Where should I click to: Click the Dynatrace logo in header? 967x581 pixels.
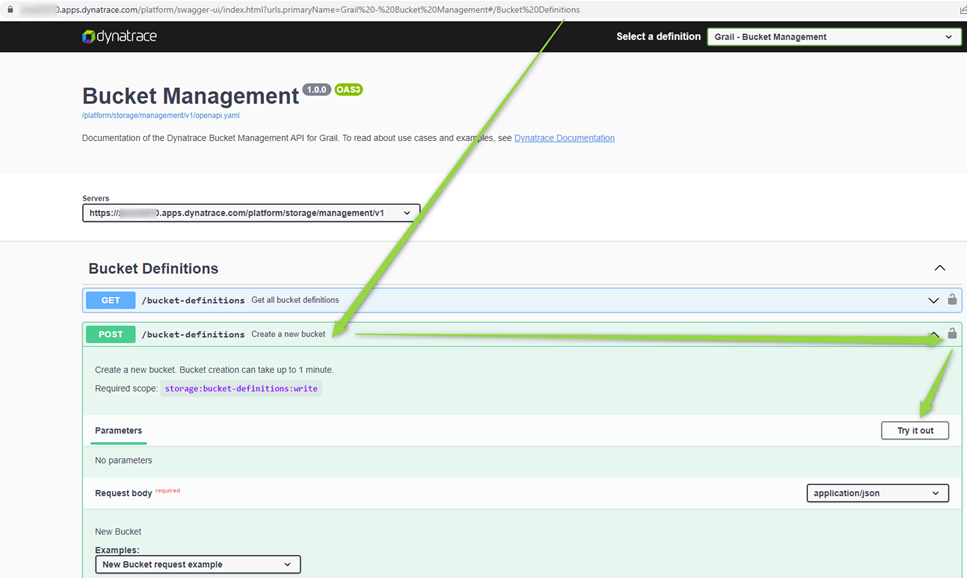[119, 36]
